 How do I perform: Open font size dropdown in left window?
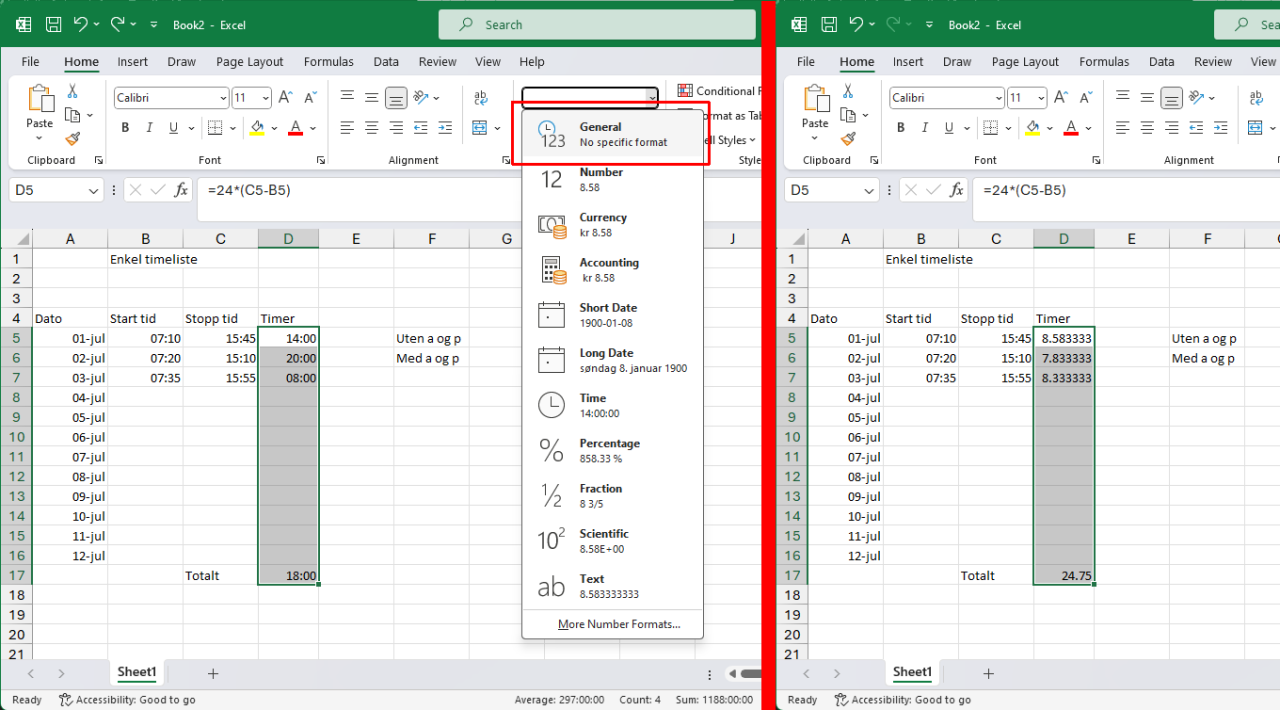pos(265,98)
